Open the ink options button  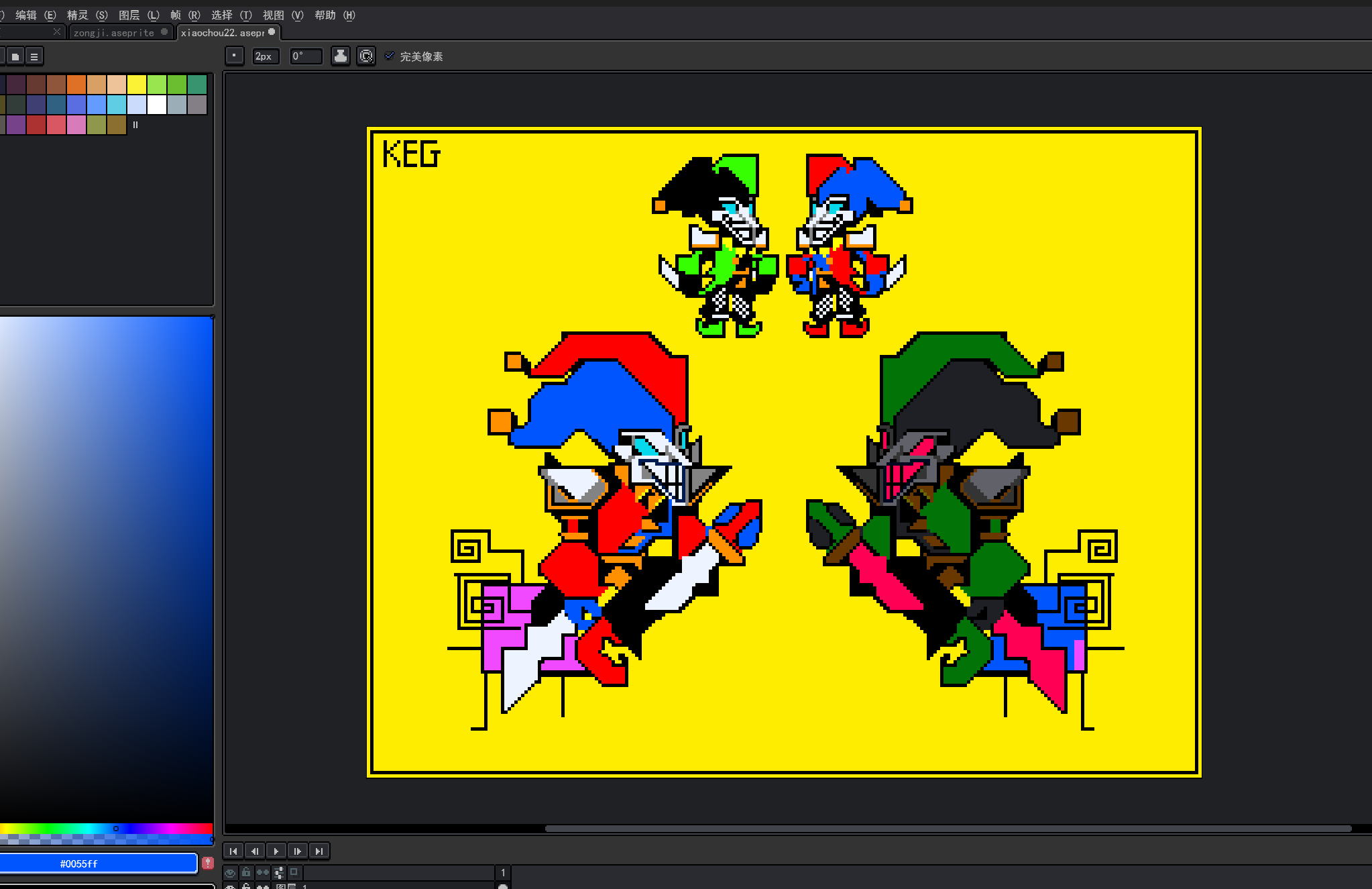point(341,56)
